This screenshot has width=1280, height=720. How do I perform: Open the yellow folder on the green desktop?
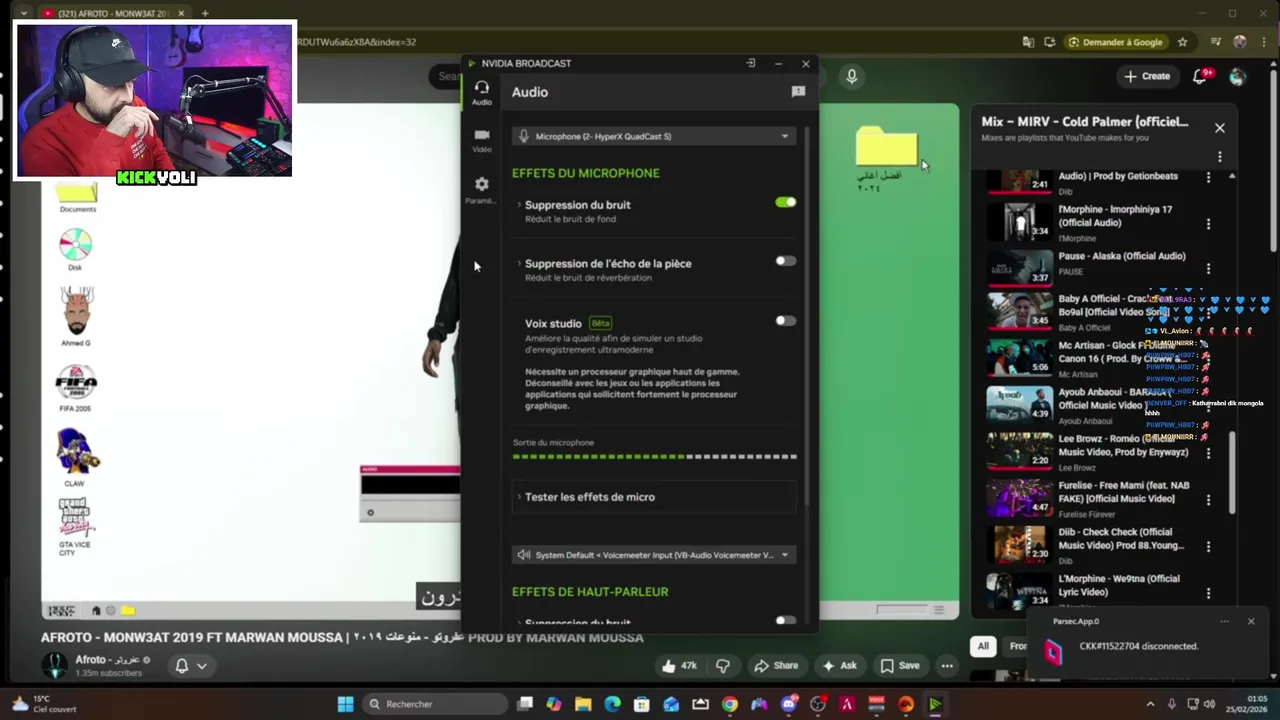click(x=886, y=158)
